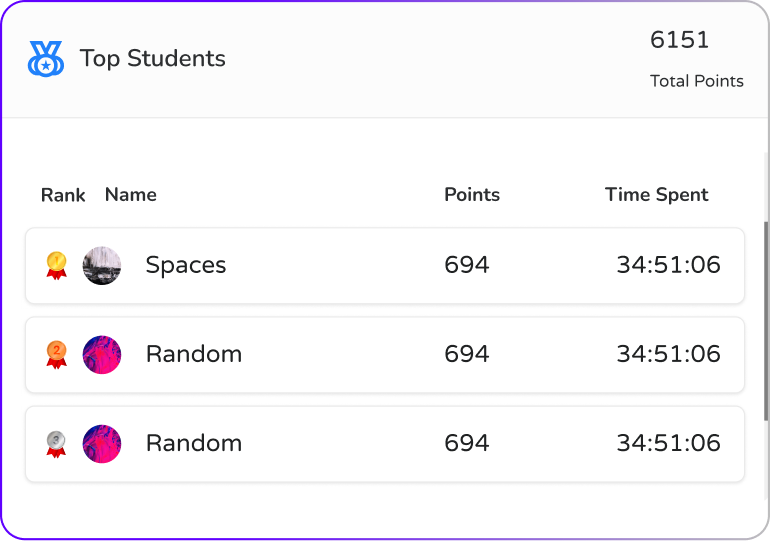Screen dimensions: 770x541
Task: Click the Total Points label
Action: click(x=697, y=81)
